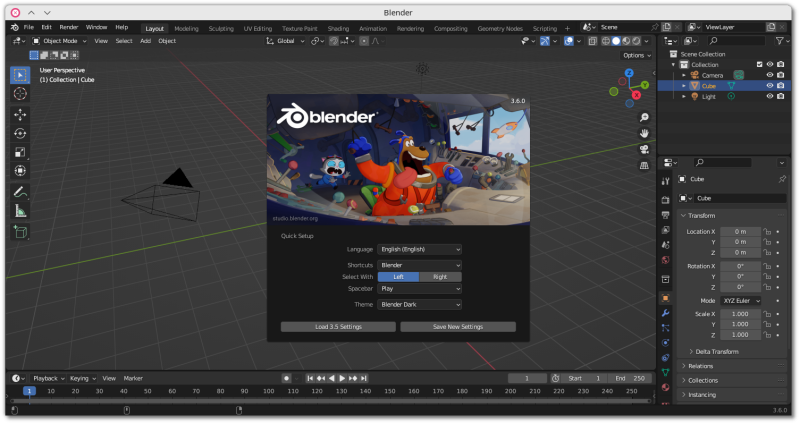Click the red X axis gizmo
The width and height of the screenshot is (800, 424).
(x=636, y=95)
